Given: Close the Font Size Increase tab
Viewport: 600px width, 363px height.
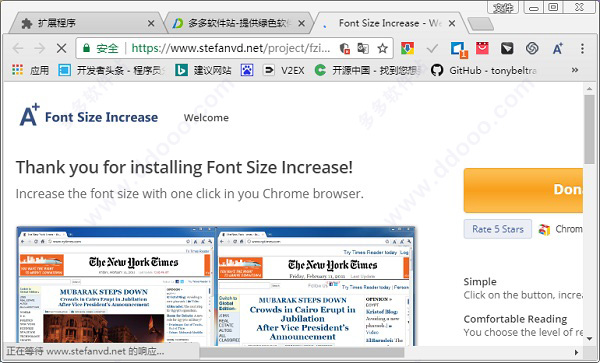Looking at the screenshot, I should (452, 24).
